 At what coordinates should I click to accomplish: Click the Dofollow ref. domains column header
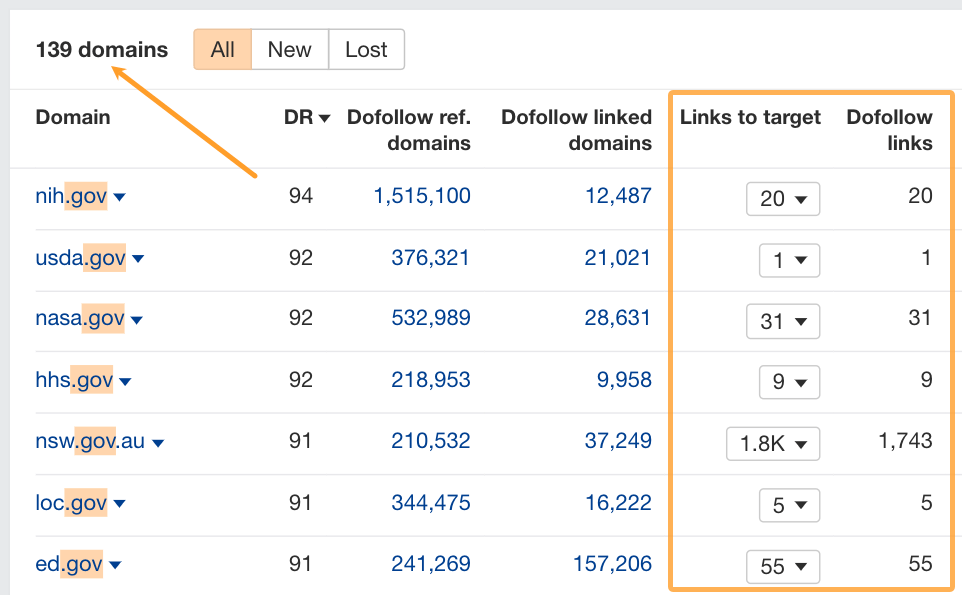(x=409, y=130)
